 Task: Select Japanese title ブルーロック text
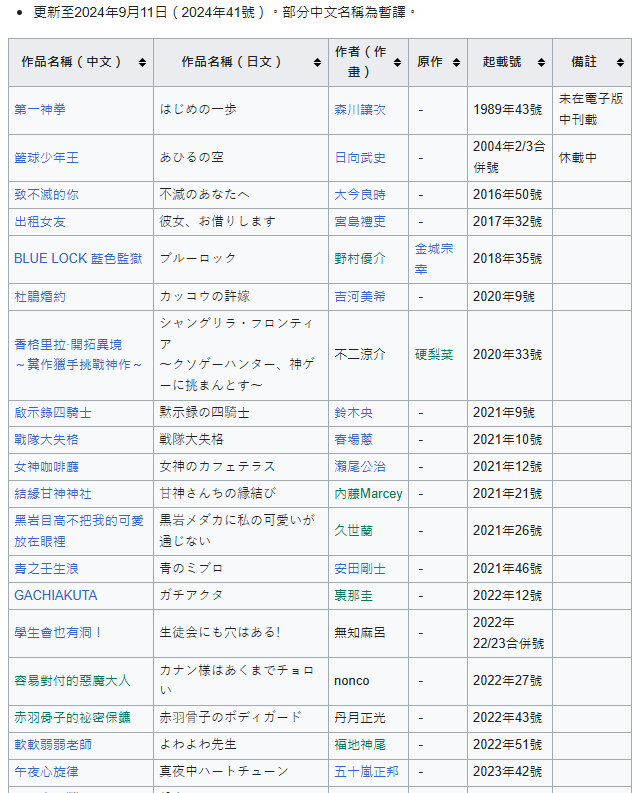[198, 258]
